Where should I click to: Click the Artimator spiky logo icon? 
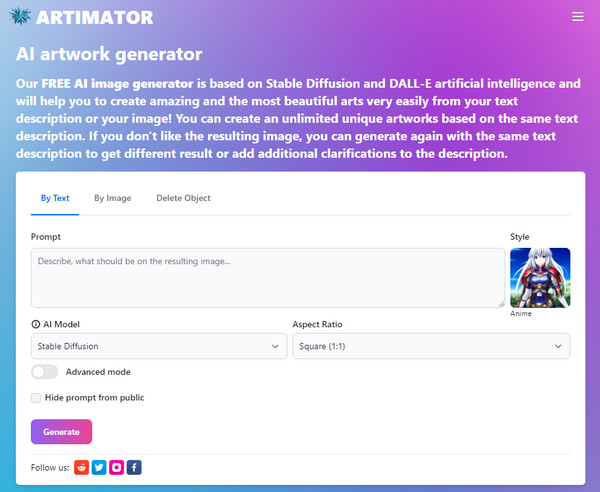(x=20, y=16)
